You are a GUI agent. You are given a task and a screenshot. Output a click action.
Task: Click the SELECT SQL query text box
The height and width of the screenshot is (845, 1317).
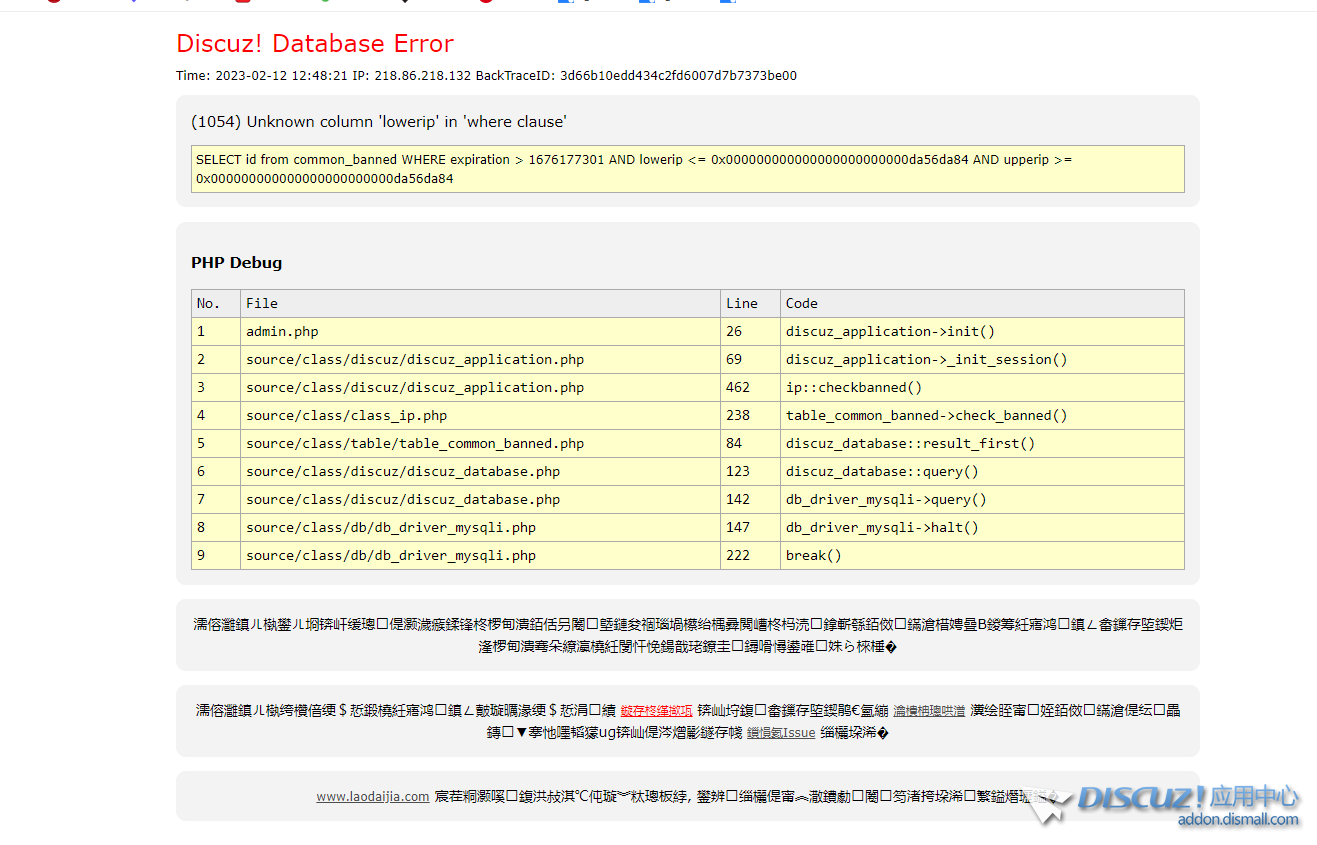pyautogui.click(x=688, y=169)
